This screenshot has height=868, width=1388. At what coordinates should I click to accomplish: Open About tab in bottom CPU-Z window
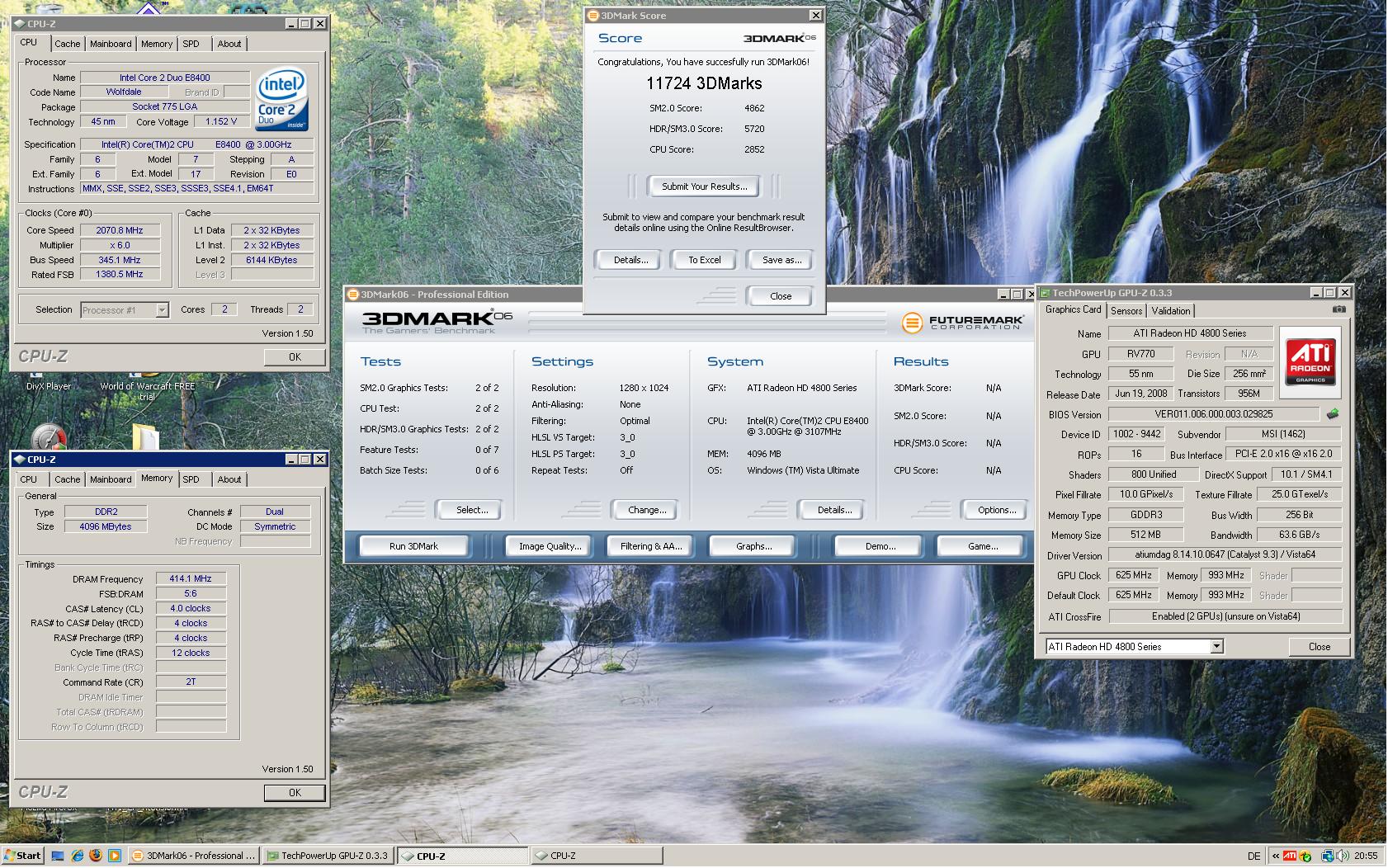coord(229,479)
